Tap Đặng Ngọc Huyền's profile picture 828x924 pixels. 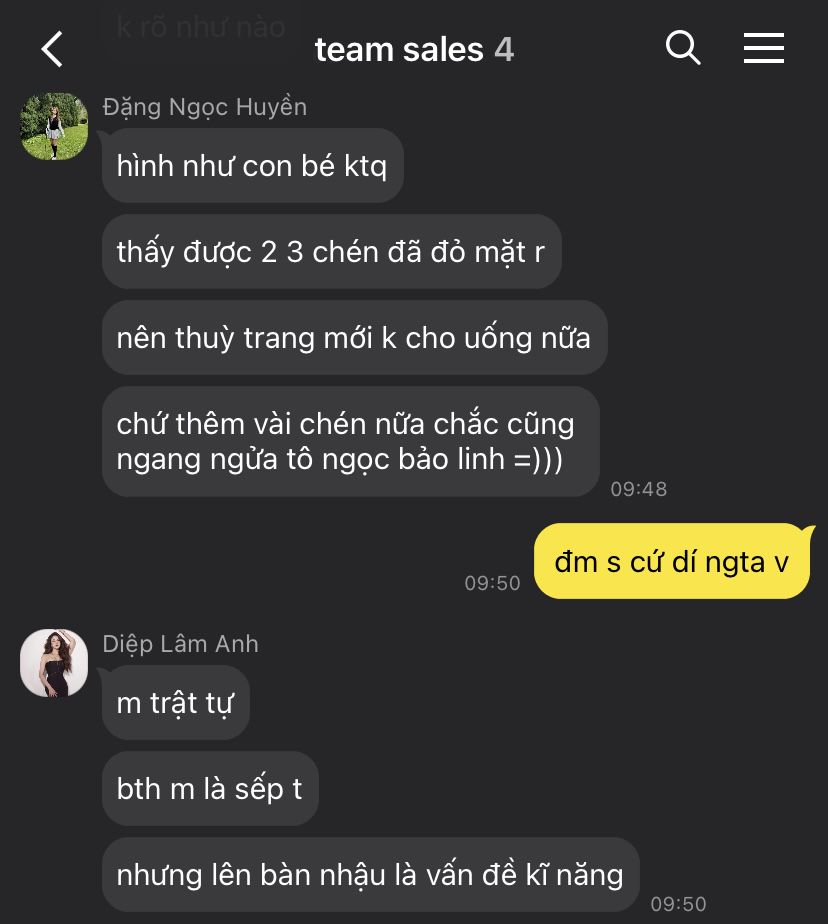tap(54, 126)
